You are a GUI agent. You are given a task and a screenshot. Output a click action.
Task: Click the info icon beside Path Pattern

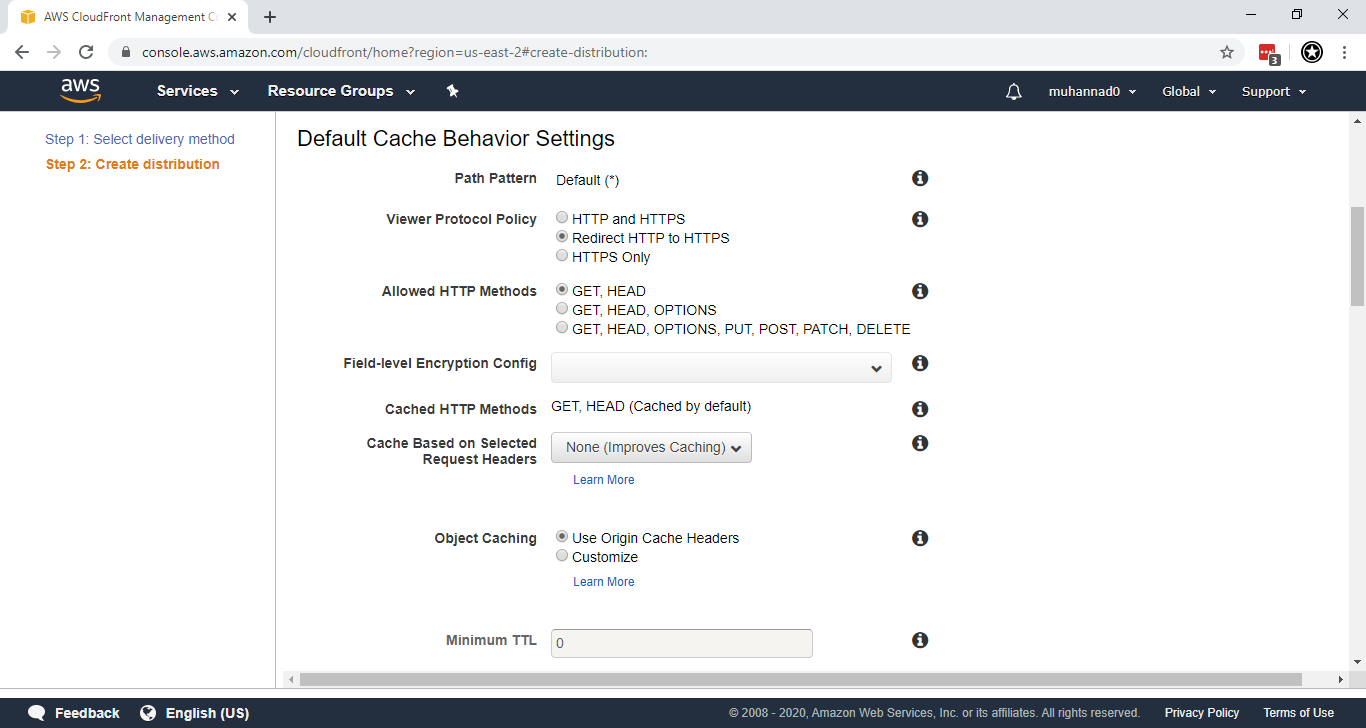point(919,177)
